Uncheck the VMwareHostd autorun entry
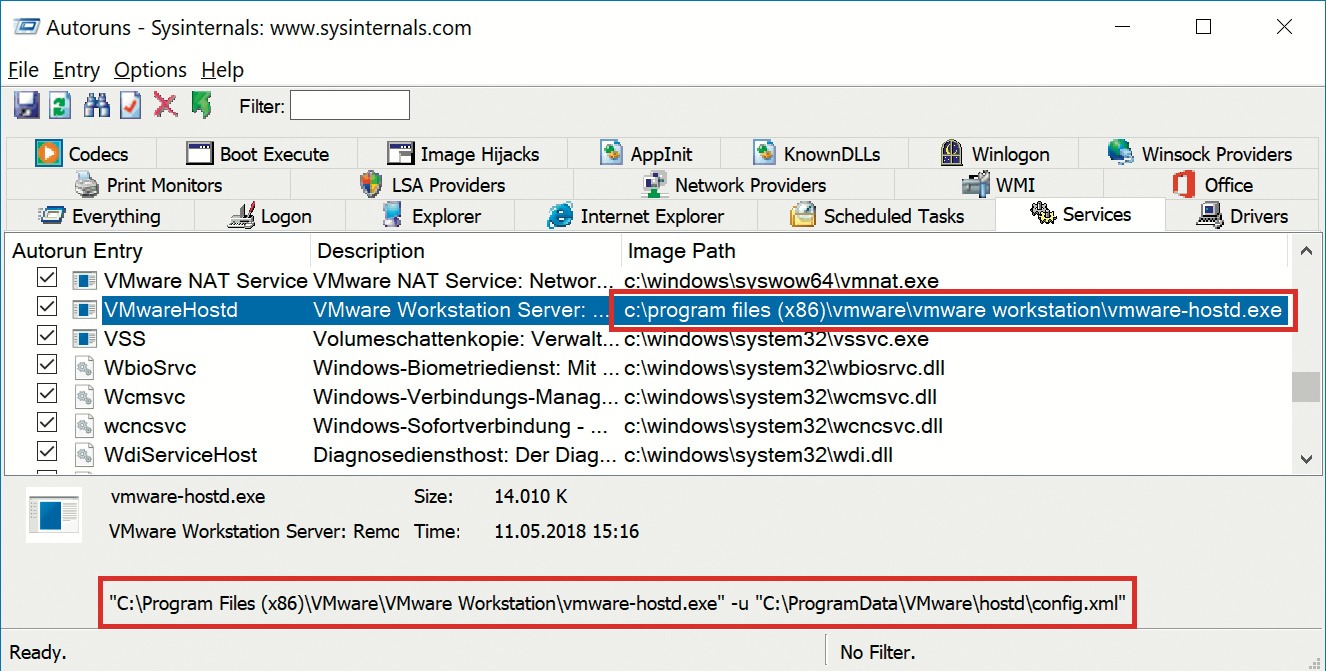 point(47,309)
